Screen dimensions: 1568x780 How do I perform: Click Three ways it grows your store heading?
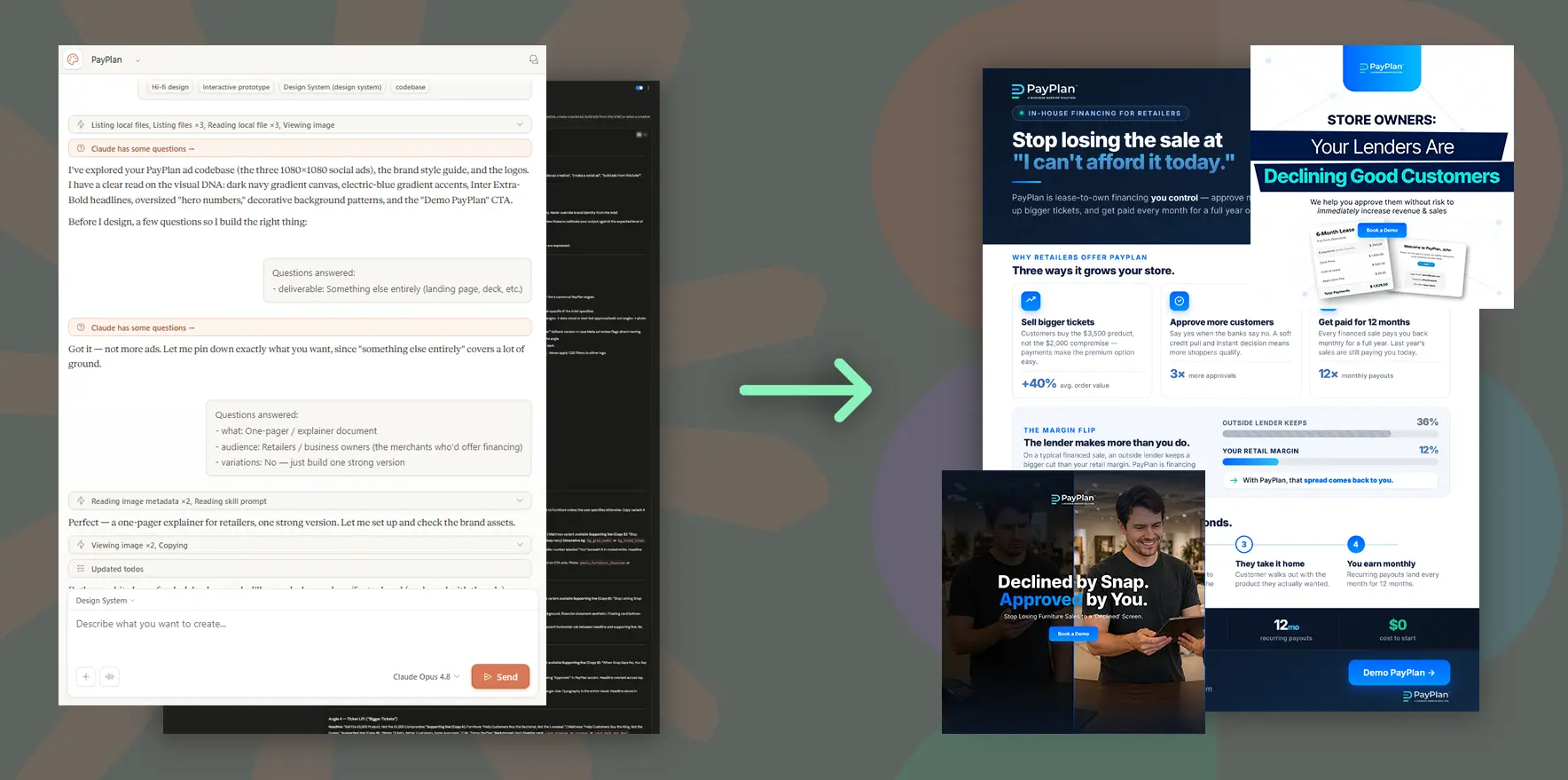tap(1093, 271)
